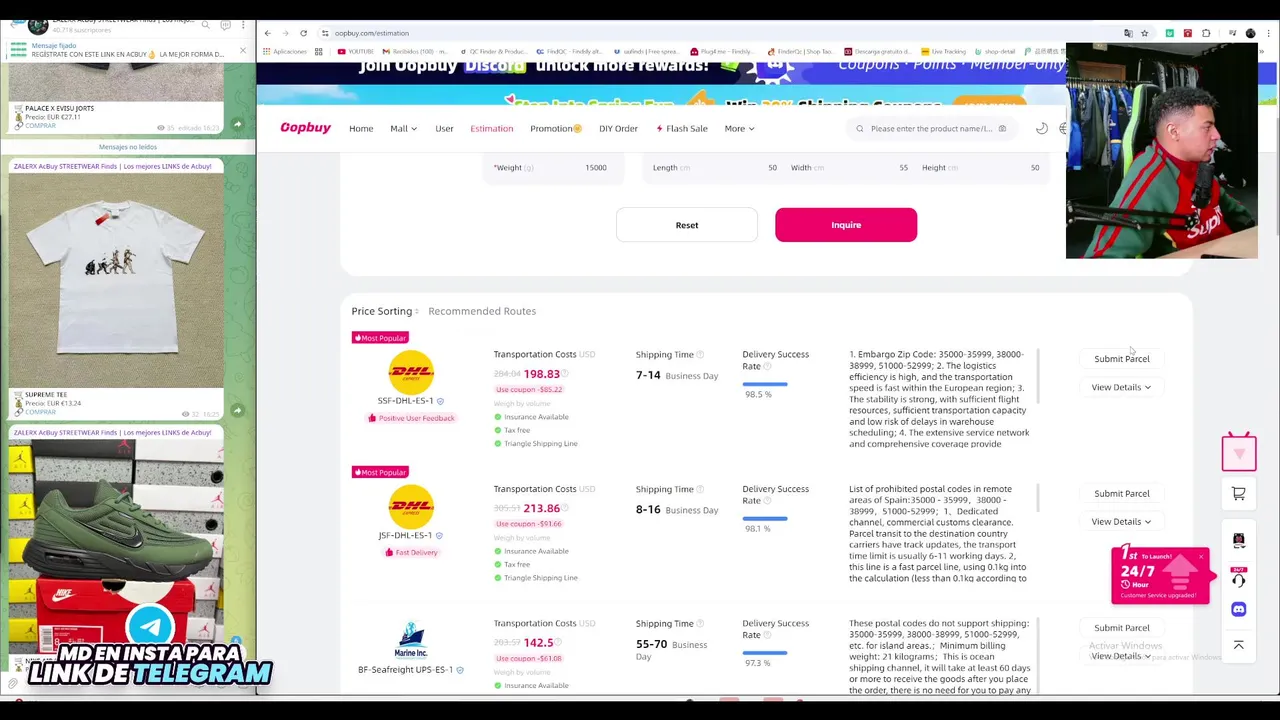Open the Telegram channel avatar
Viewport: 1280px width, 720px height.
[37, 25]
